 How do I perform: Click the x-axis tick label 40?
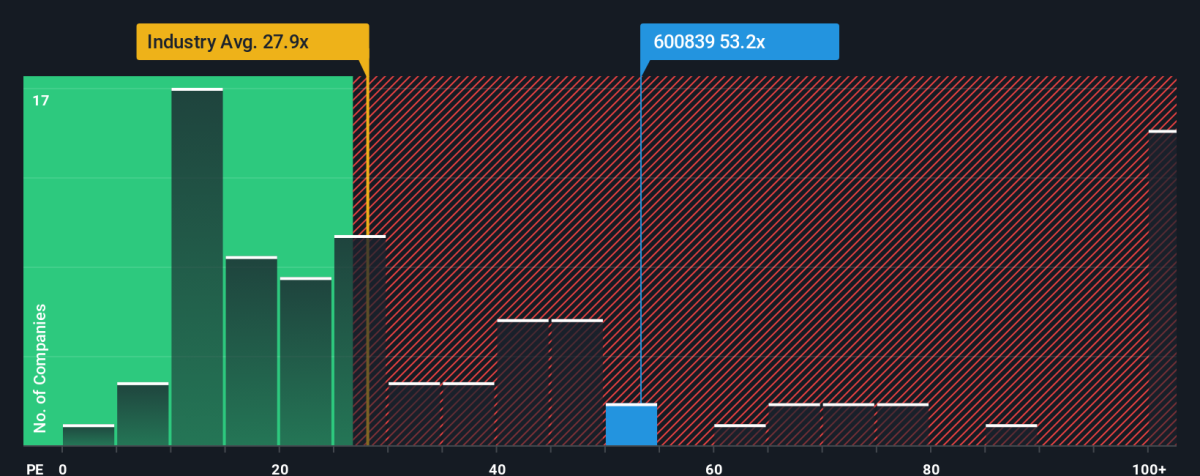(497, 468)
